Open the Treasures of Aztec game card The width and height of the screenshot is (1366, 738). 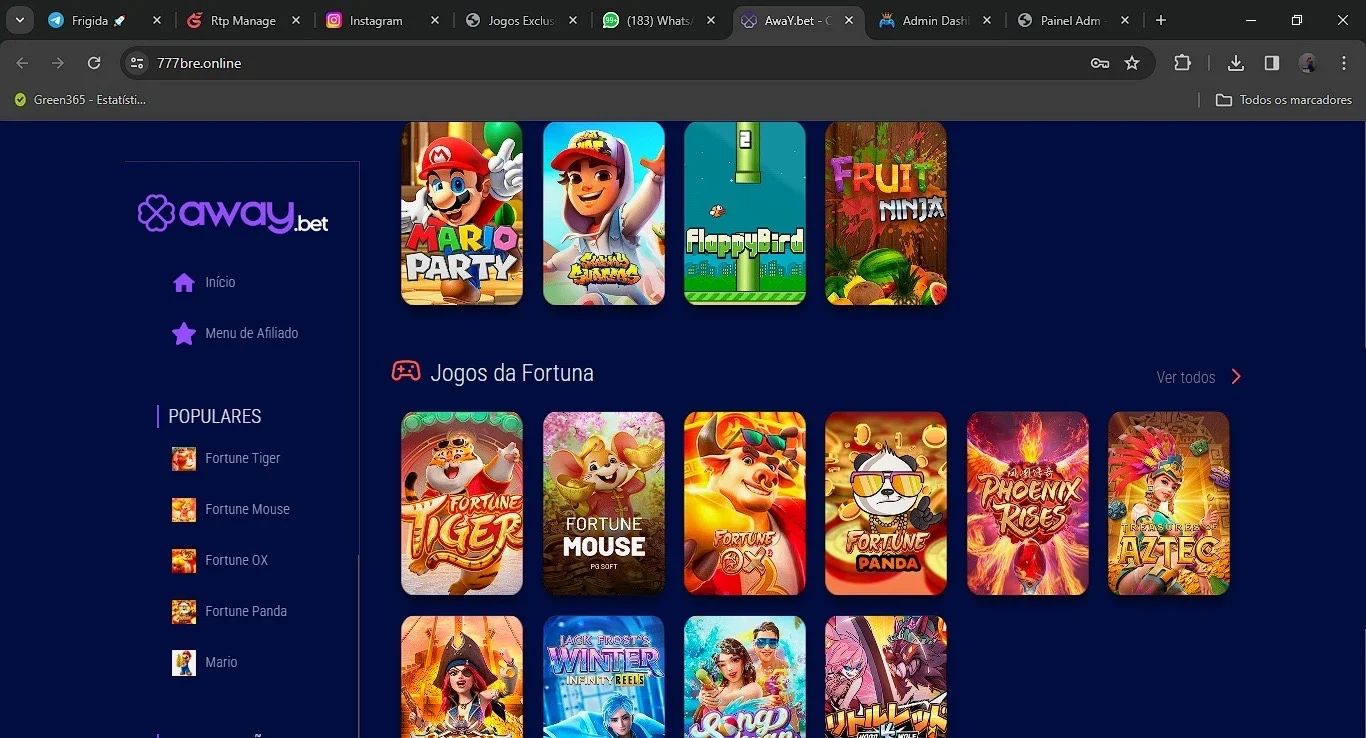[1169, 503]
